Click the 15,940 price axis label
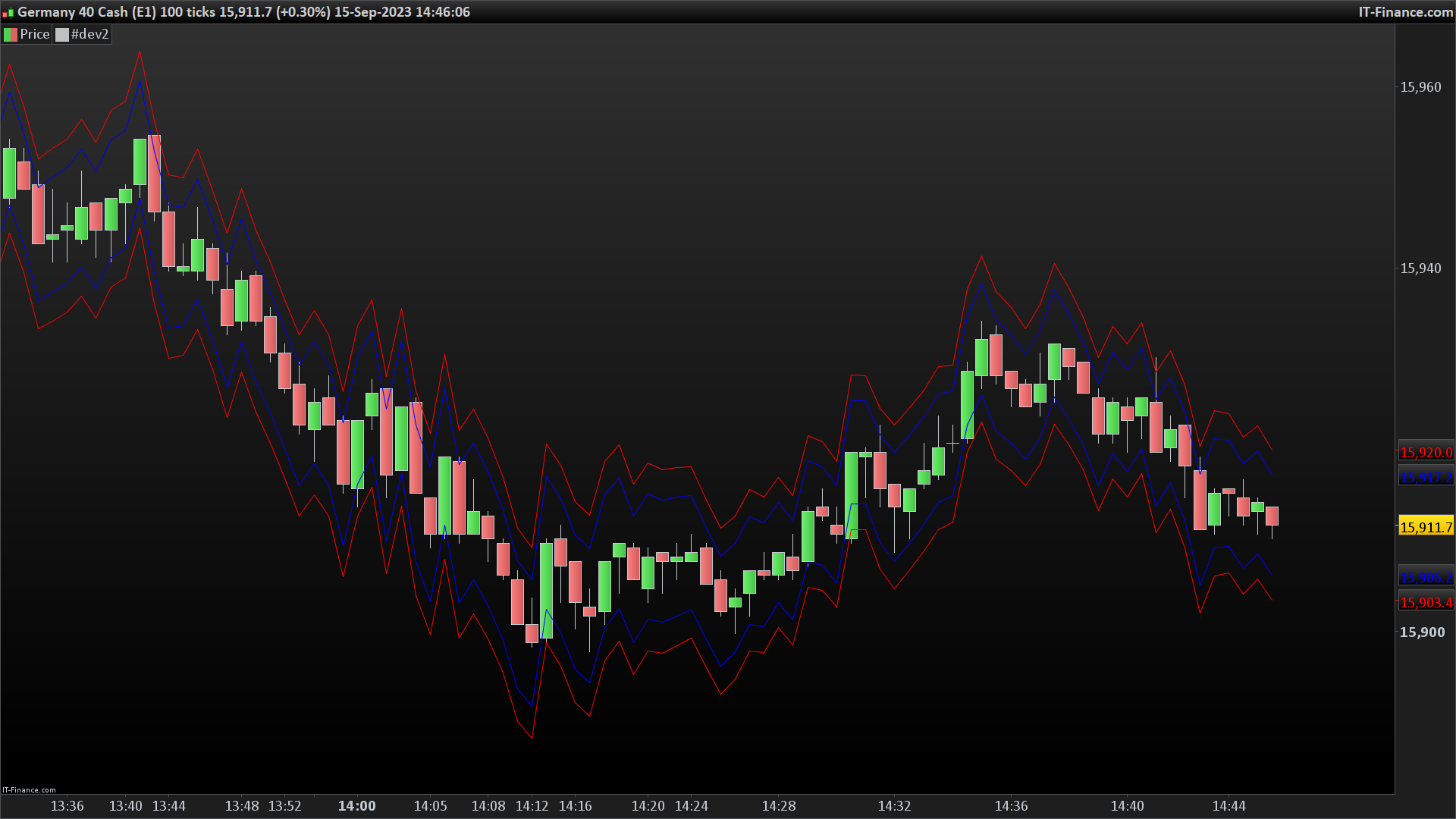Screen dimensions: 1456x819 1420,268
